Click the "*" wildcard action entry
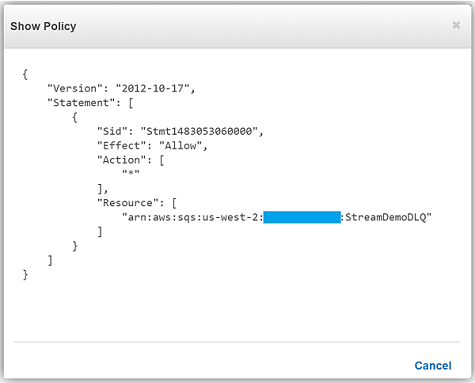Viewport: 475px width, 383px height. pos(131,173)
